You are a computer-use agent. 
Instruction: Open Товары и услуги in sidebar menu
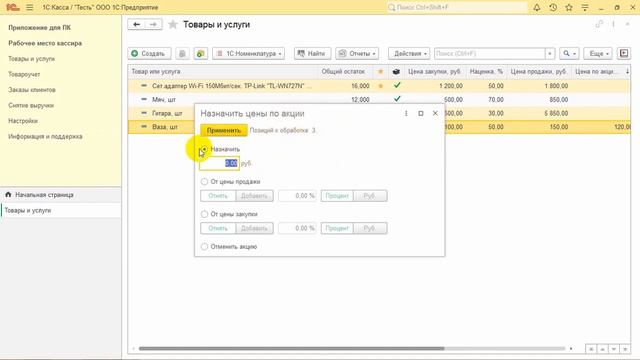31,59
